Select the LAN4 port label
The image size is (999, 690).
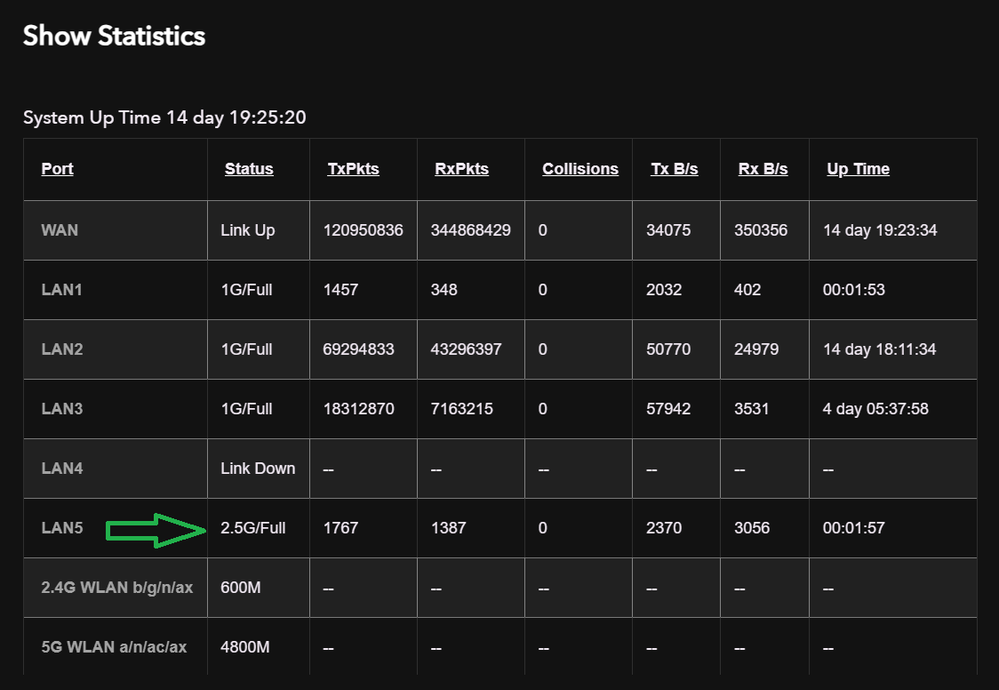pyautogui.click(x=62, y=468)
